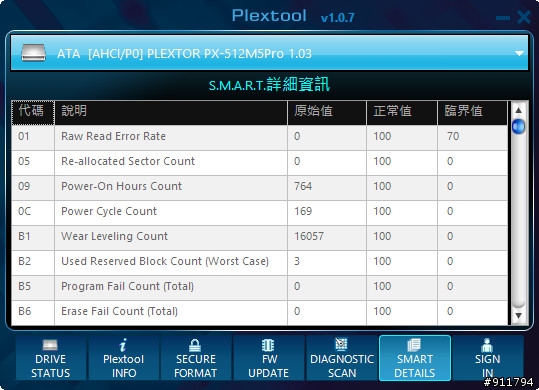Click raw value 16057

coord(309,236)
